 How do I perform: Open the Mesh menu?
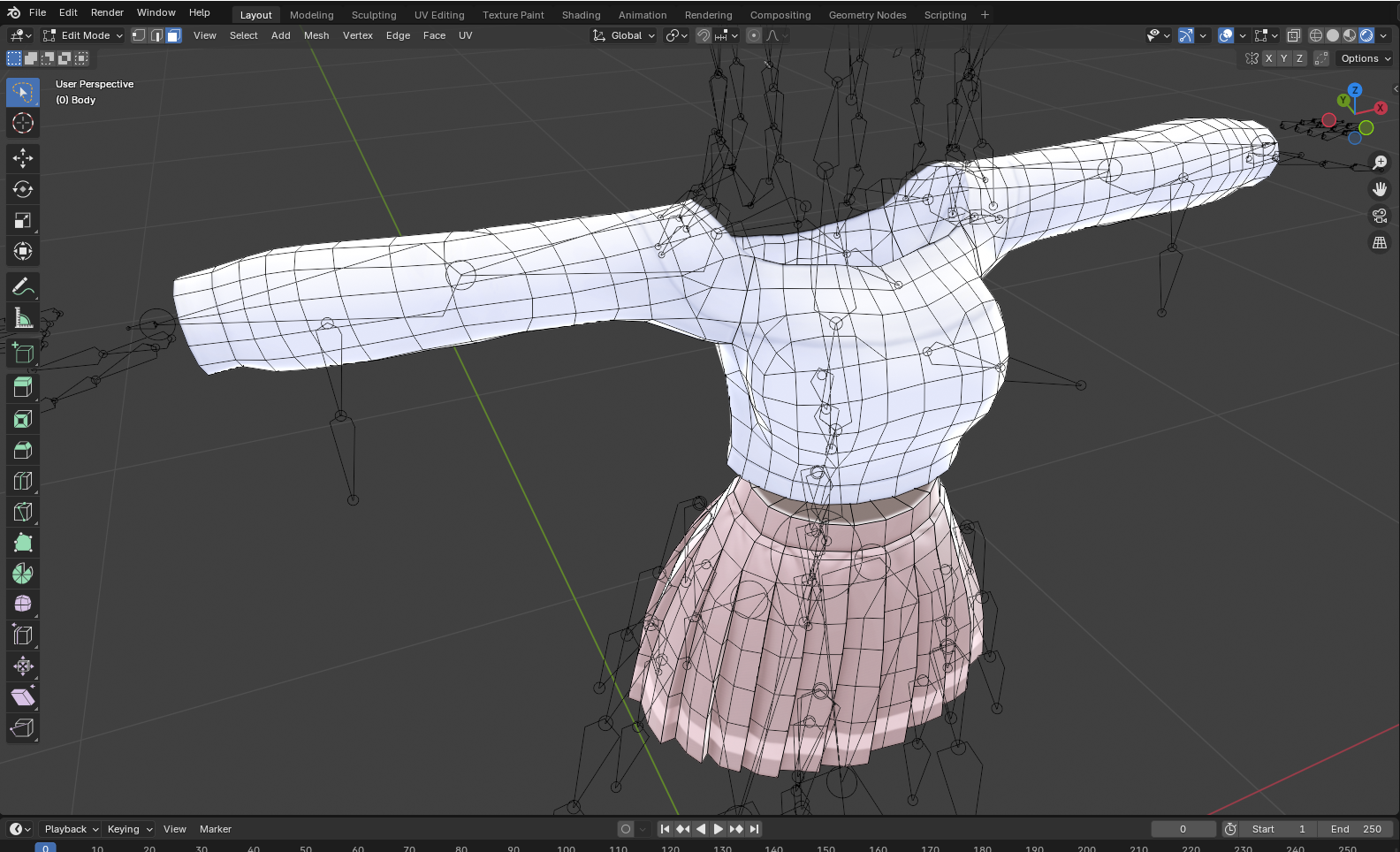pyautogui.click(x=316, y=35)
